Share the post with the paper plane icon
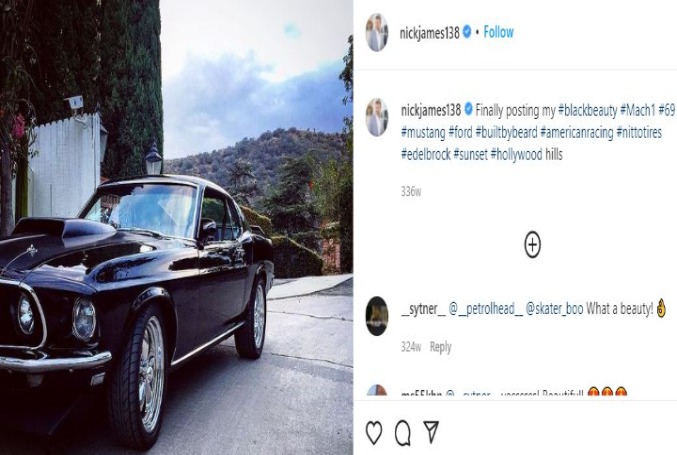The width and height of the screenshot is (677, 455). point(431,431)
